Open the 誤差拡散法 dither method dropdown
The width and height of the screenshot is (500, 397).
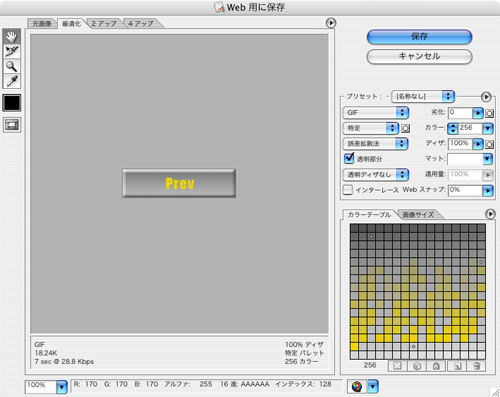(375, 144)
